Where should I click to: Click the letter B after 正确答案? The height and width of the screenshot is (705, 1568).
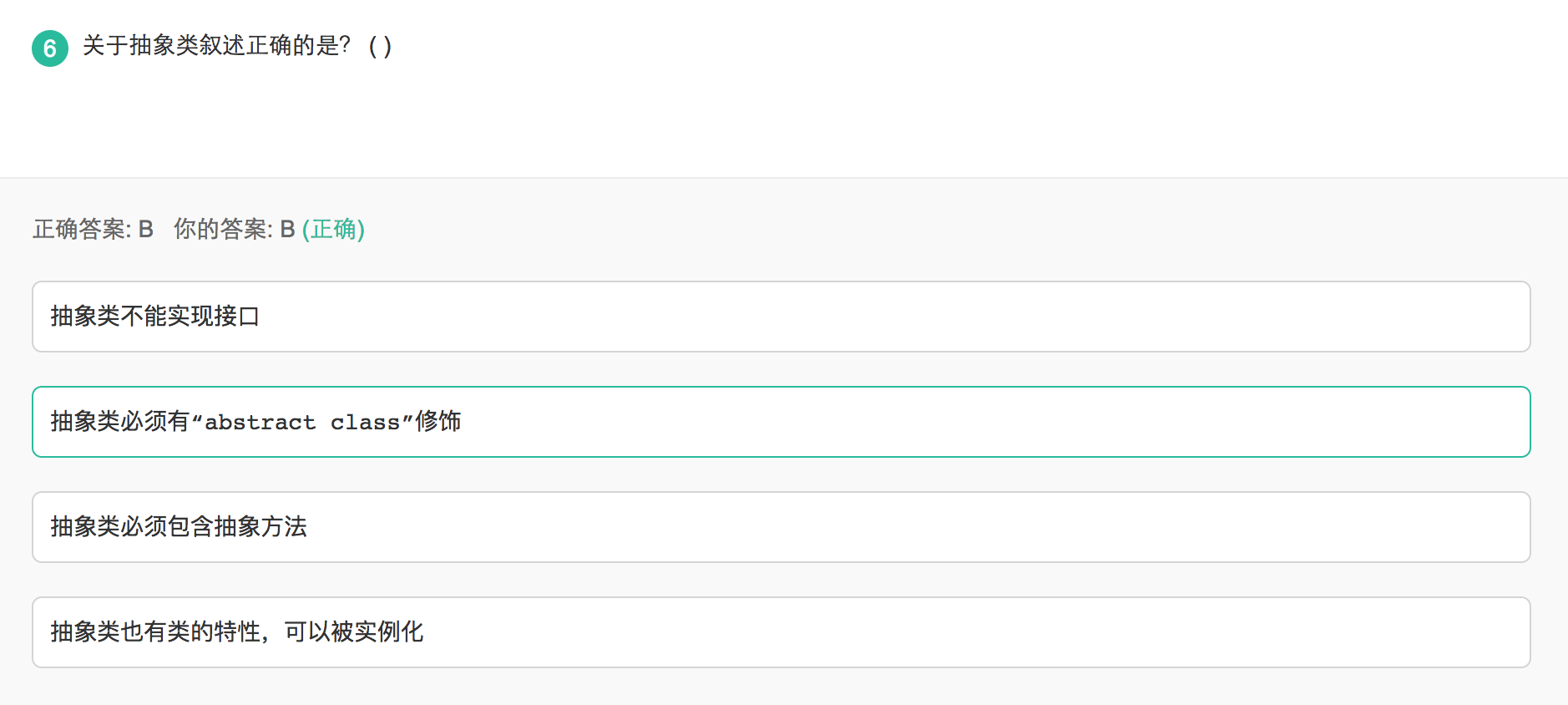click(x=146, y=229)
